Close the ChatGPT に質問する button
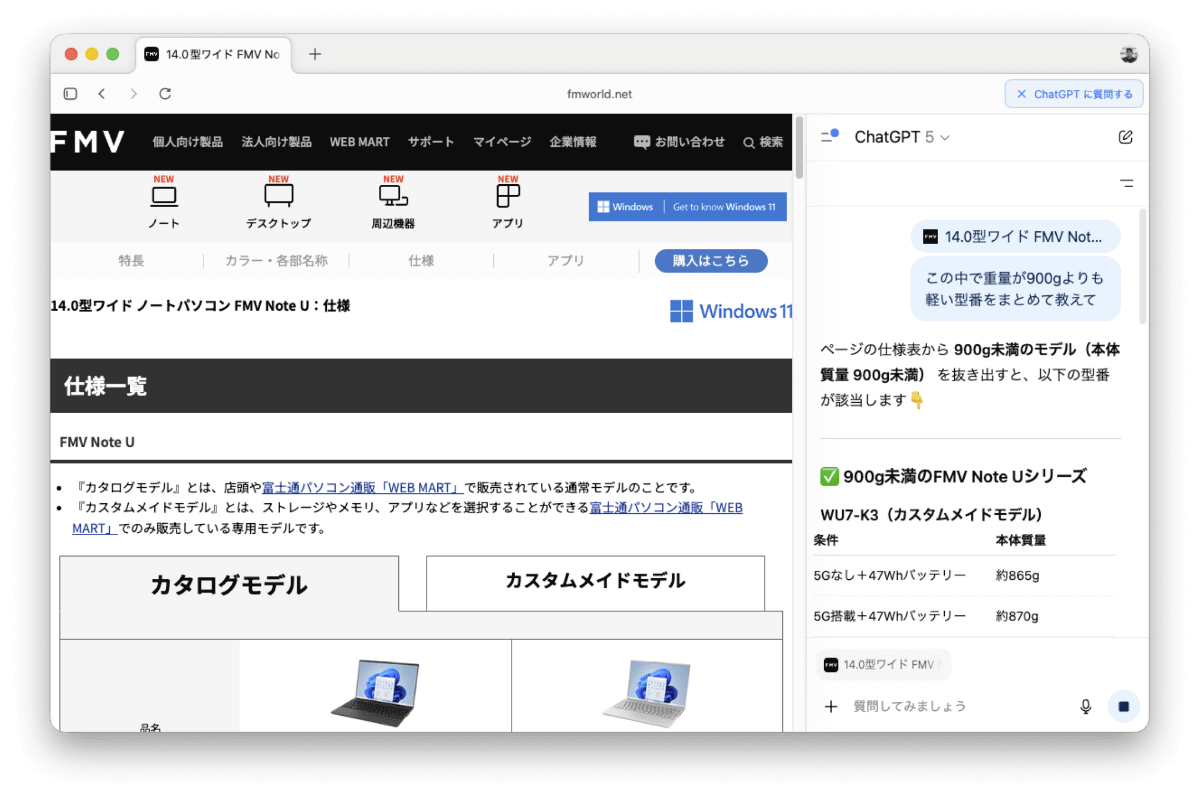1200x799 pixels. (1021, 94)
